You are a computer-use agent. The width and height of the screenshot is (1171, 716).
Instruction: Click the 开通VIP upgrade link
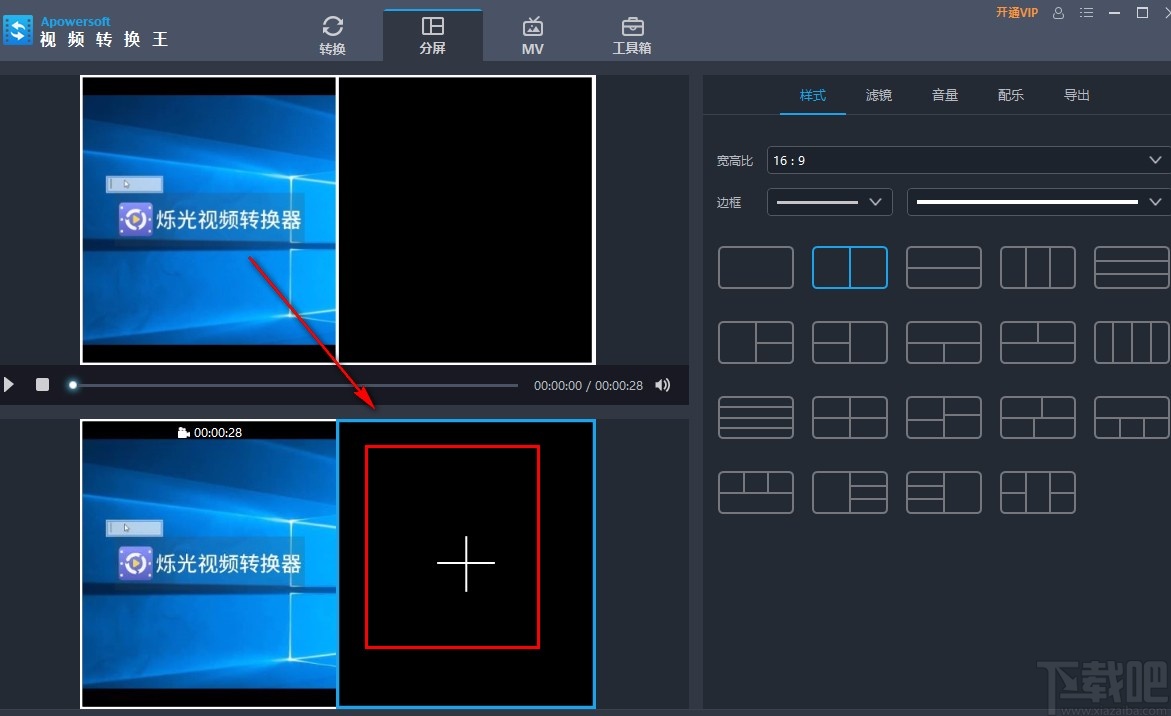tap(1016, 12)
